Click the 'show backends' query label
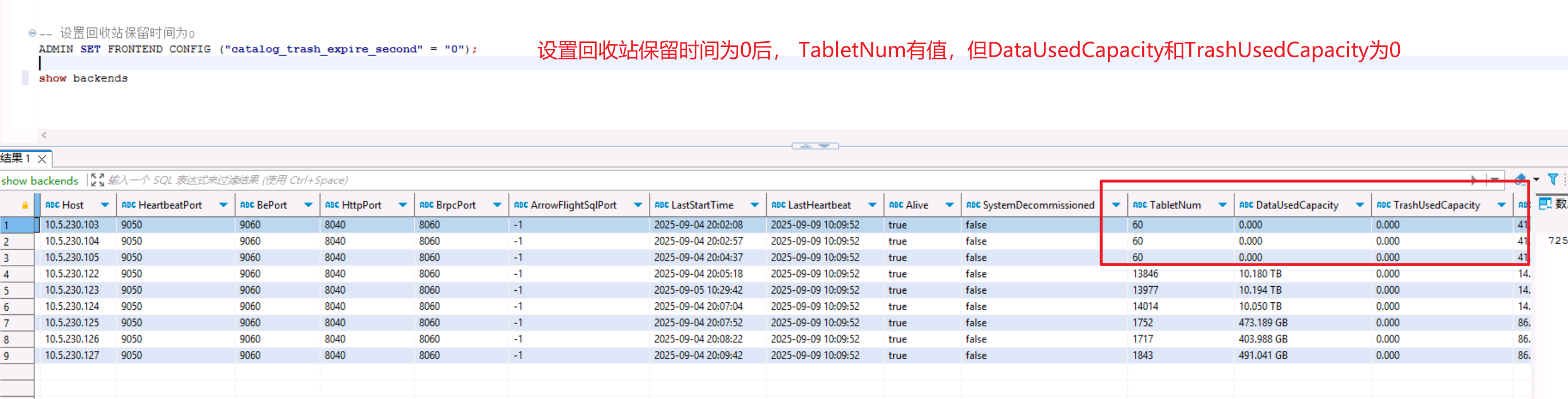The width and height of the screenshot is (1568, 399). tap(39, 180)
